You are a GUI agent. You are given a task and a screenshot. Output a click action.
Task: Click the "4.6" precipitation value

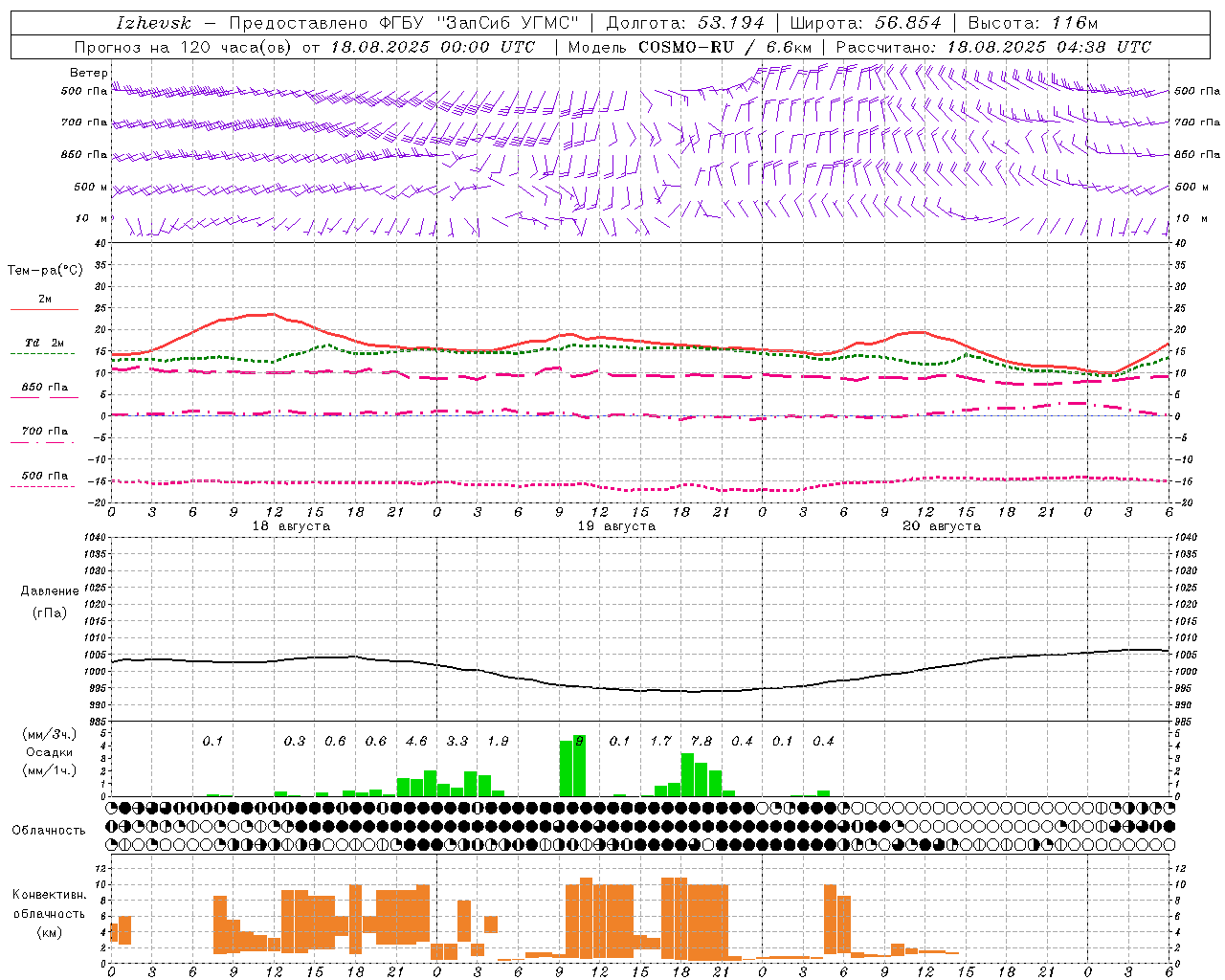pos(416,742)
